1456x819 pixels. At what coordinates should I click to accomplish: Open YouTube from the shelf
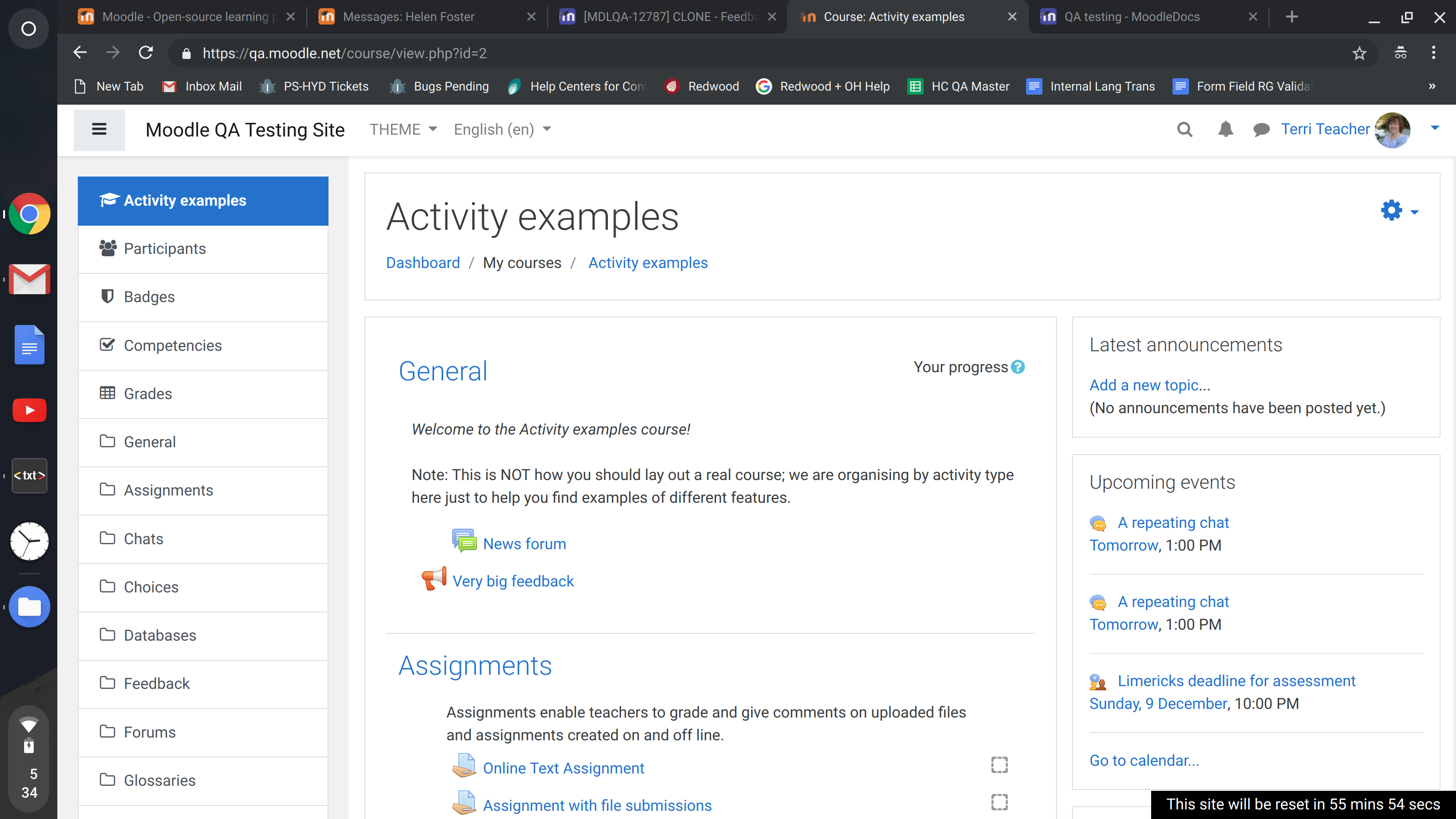[x=30, y=410]
